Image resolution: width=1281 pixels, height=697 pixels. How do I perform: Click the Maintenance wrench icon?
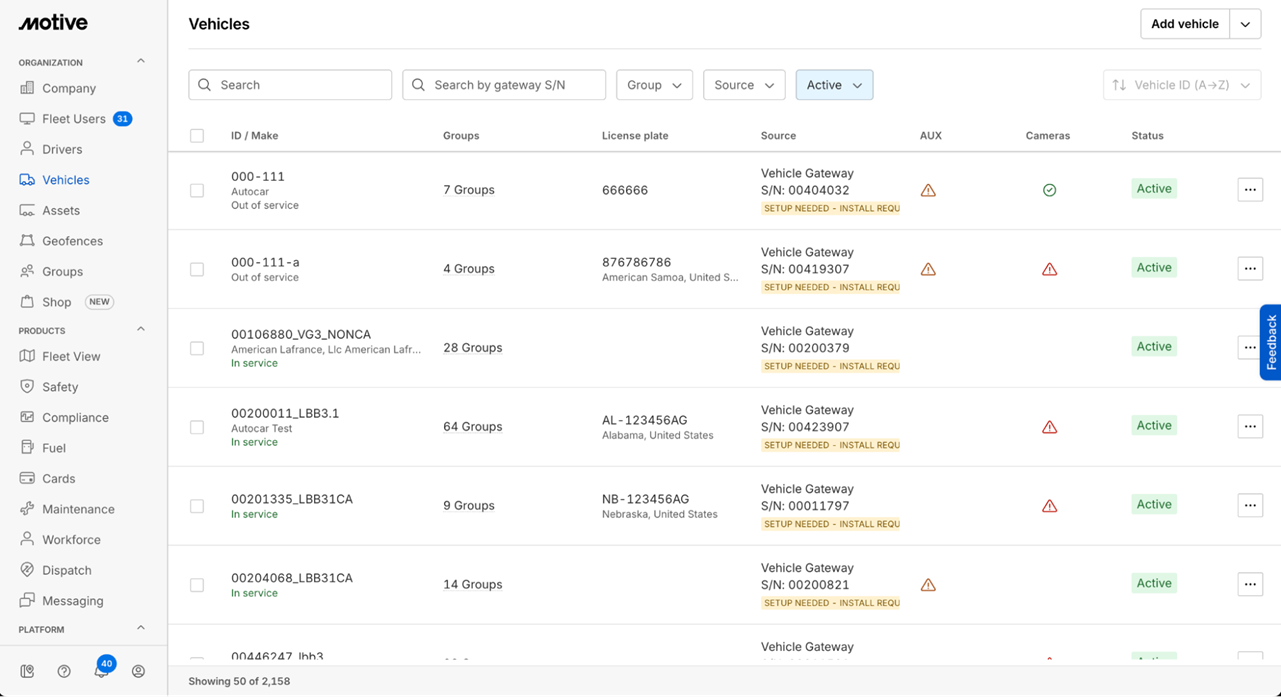pyautogui.click(x=27, y=509)
